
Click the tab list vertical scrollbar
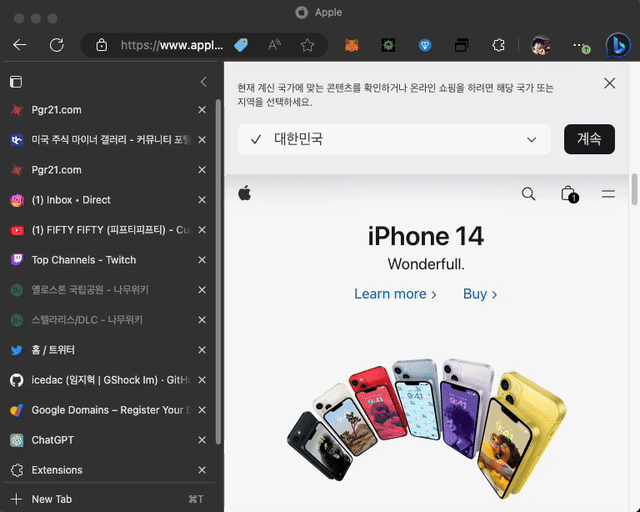(218, 272)
